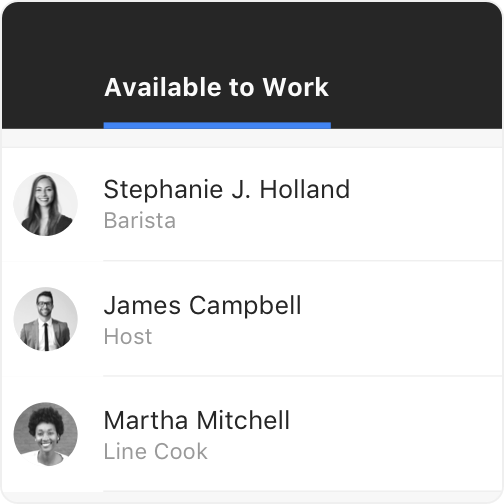
Task: Click divider line below Martha Mitchell
Action: click(303, 491)
